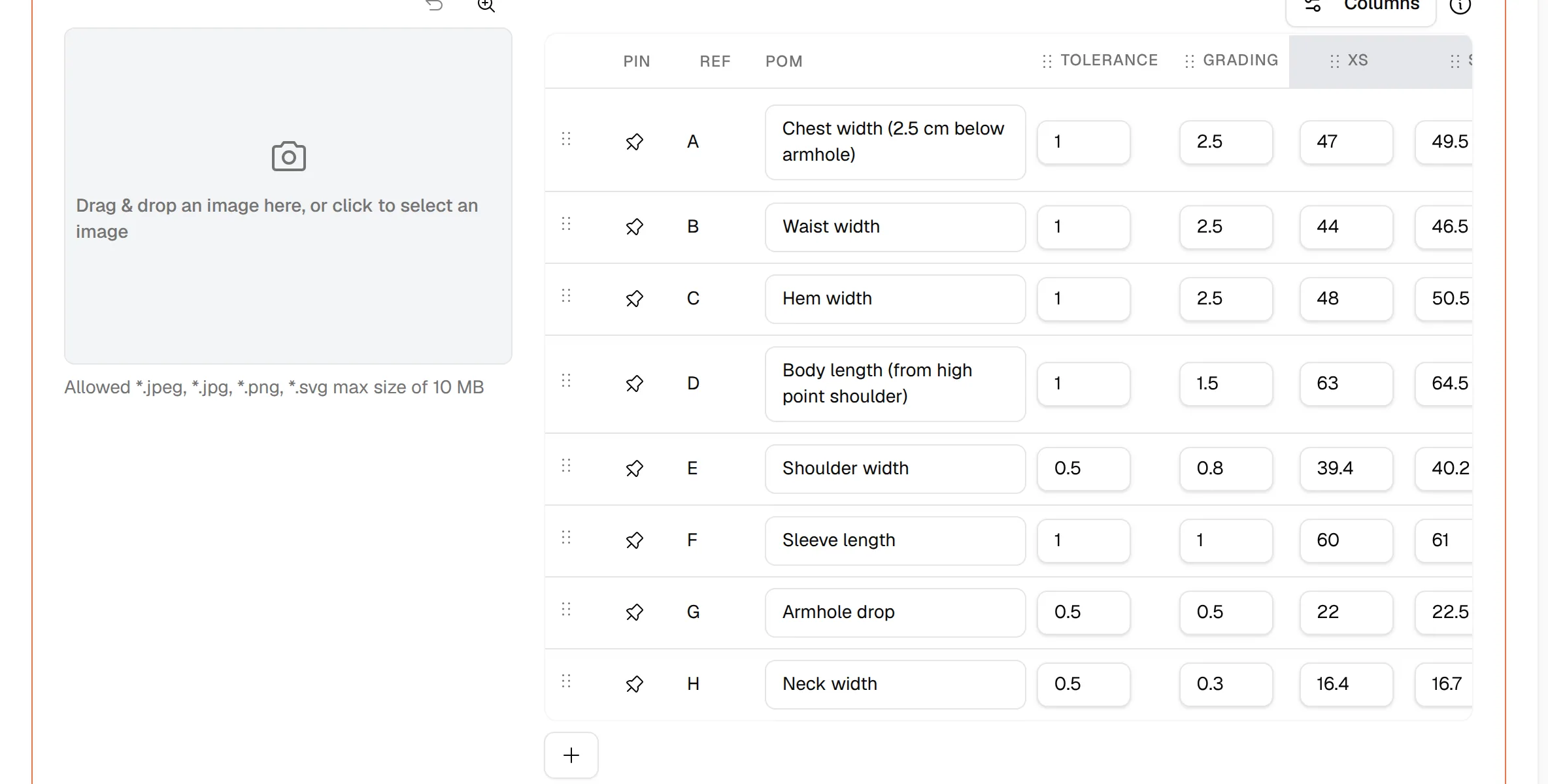
Task: Click the image drag and drop upload area
Action: click(288, 196)
